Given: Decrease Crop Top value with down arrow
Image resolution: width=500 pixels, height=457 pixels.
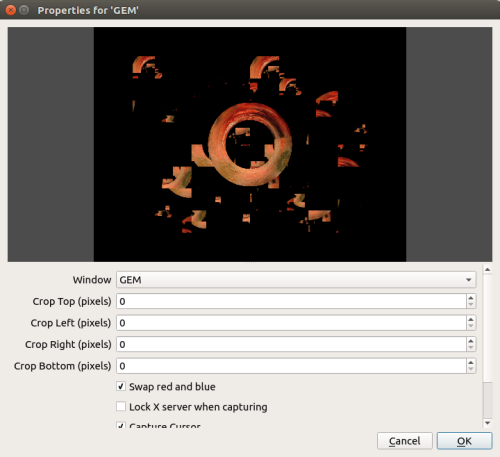Looking at the screenshot, I should (x=471, y=305).
